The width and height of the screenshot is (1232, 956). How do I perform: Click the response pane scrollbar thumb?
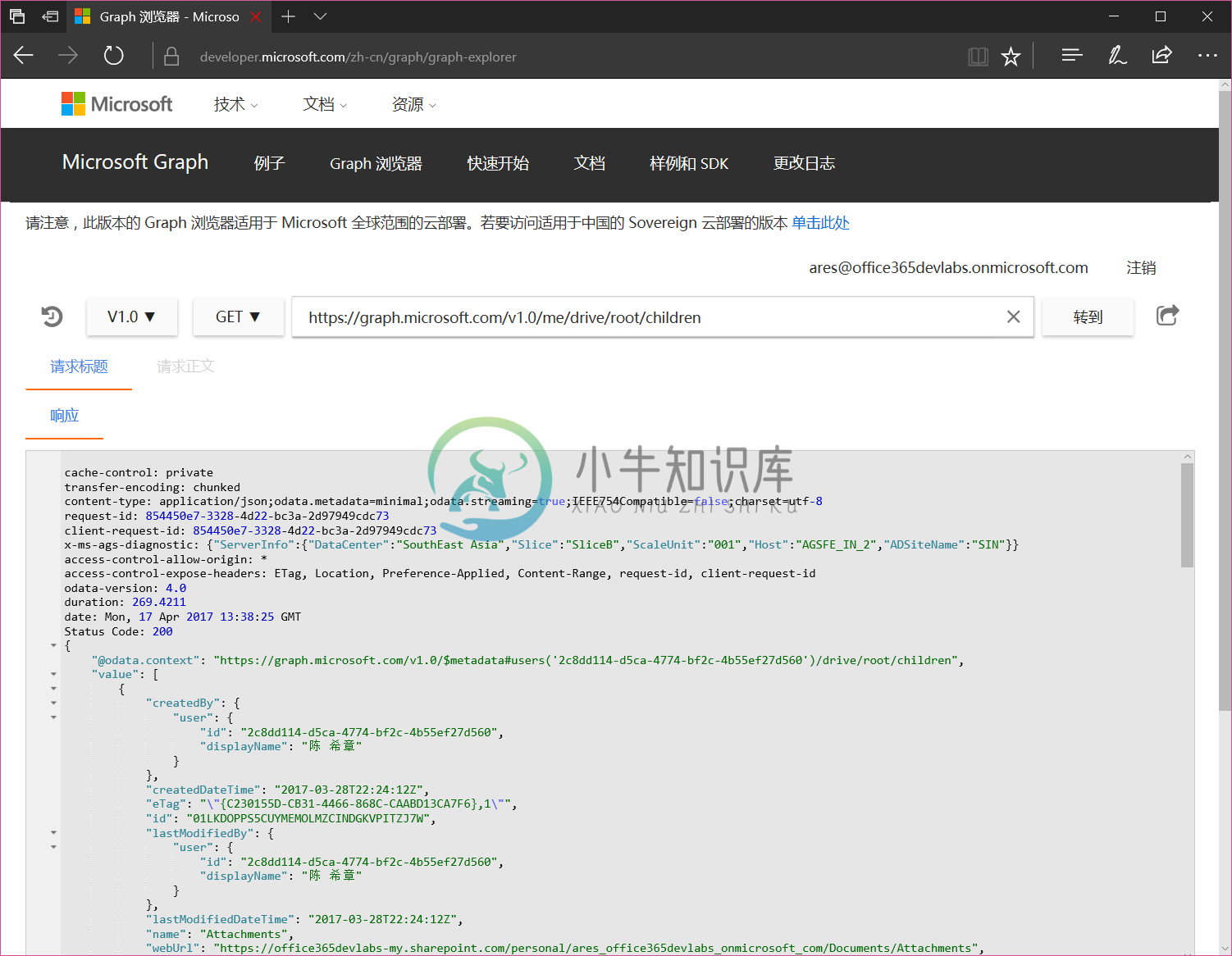[1187, 515]
